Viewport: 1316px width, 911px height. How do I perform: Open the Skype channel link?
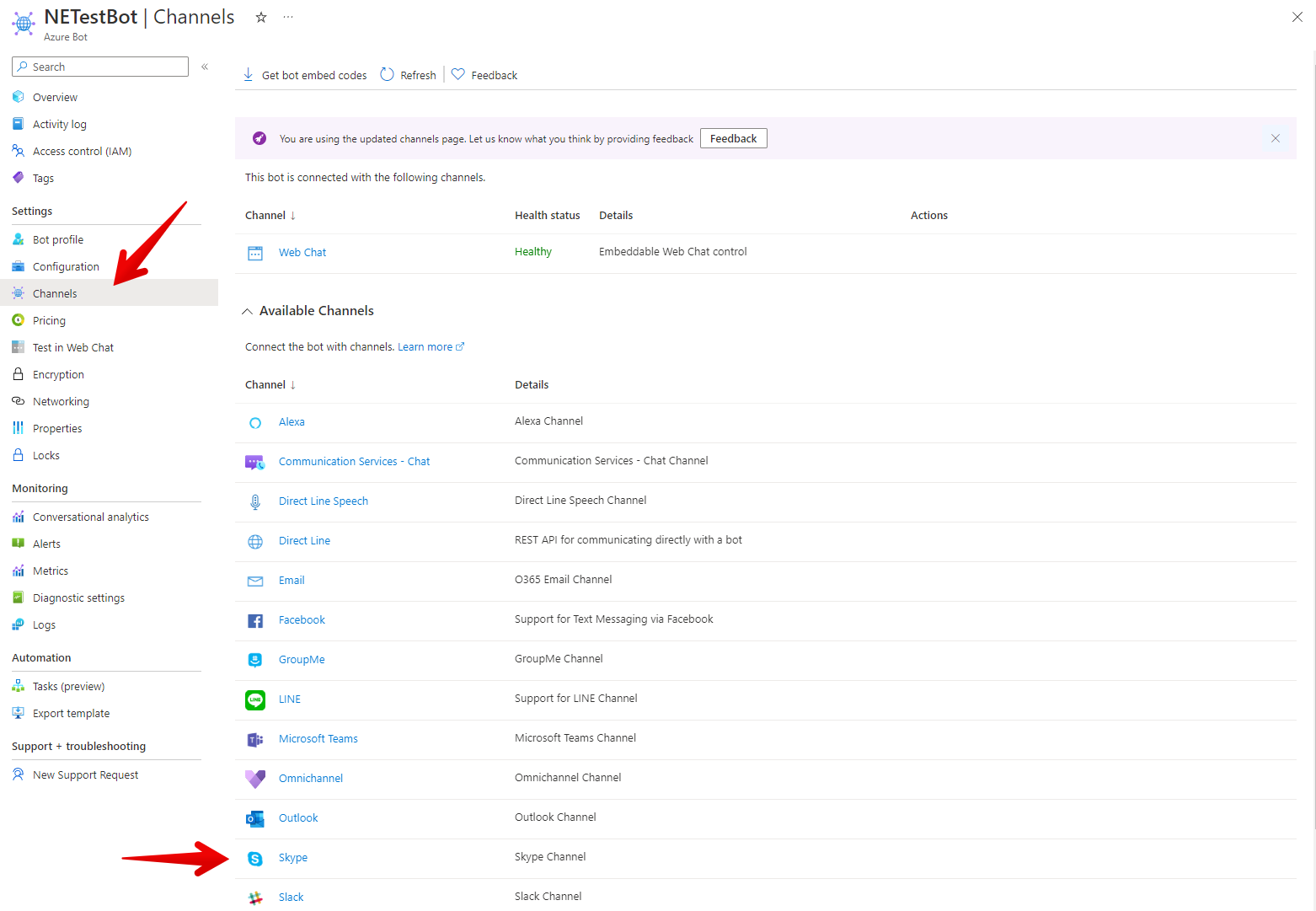tap(293, 858)
